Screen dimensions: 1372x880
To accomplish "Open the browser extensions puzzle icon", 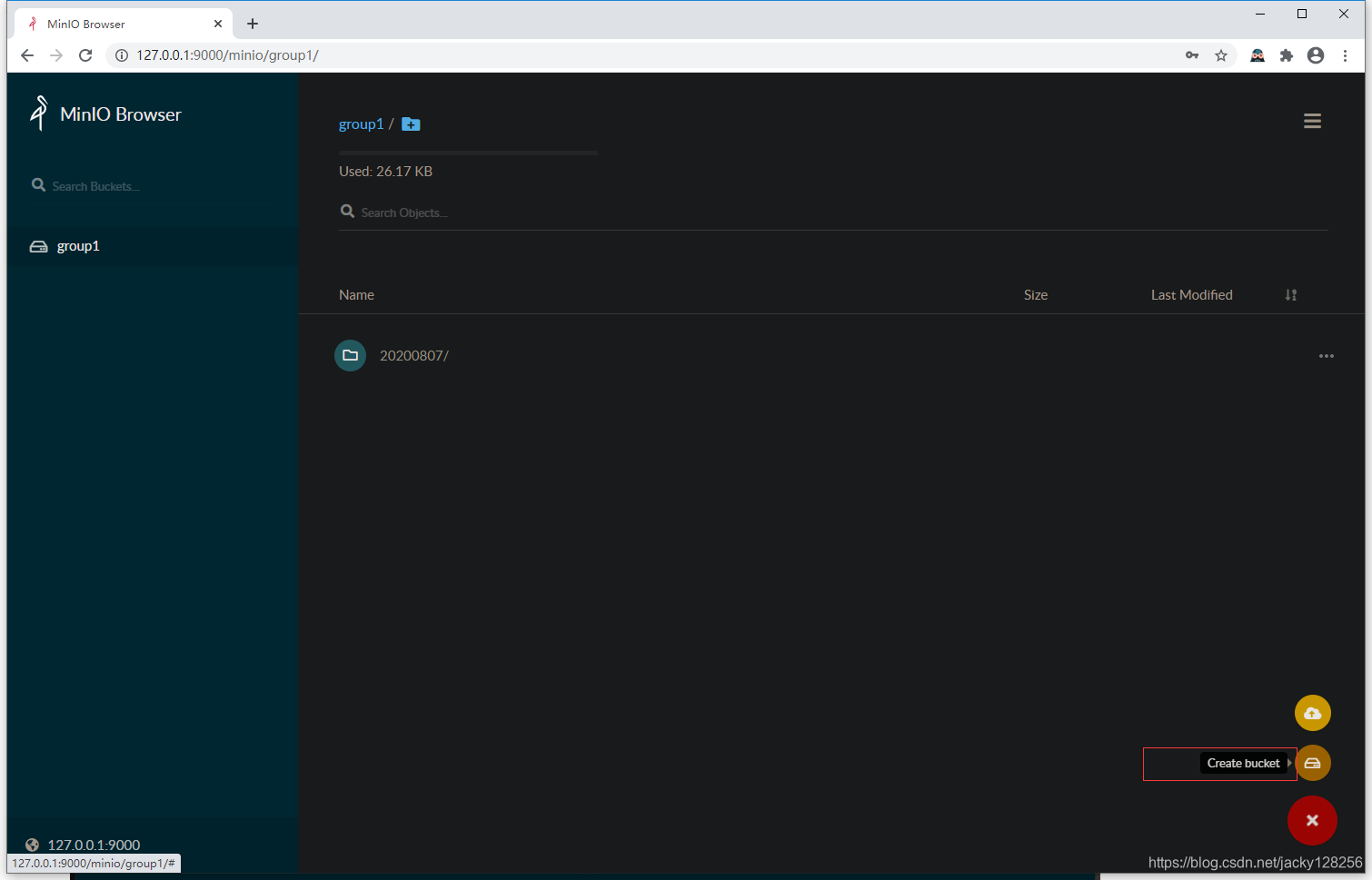I will pos(1287,55).
